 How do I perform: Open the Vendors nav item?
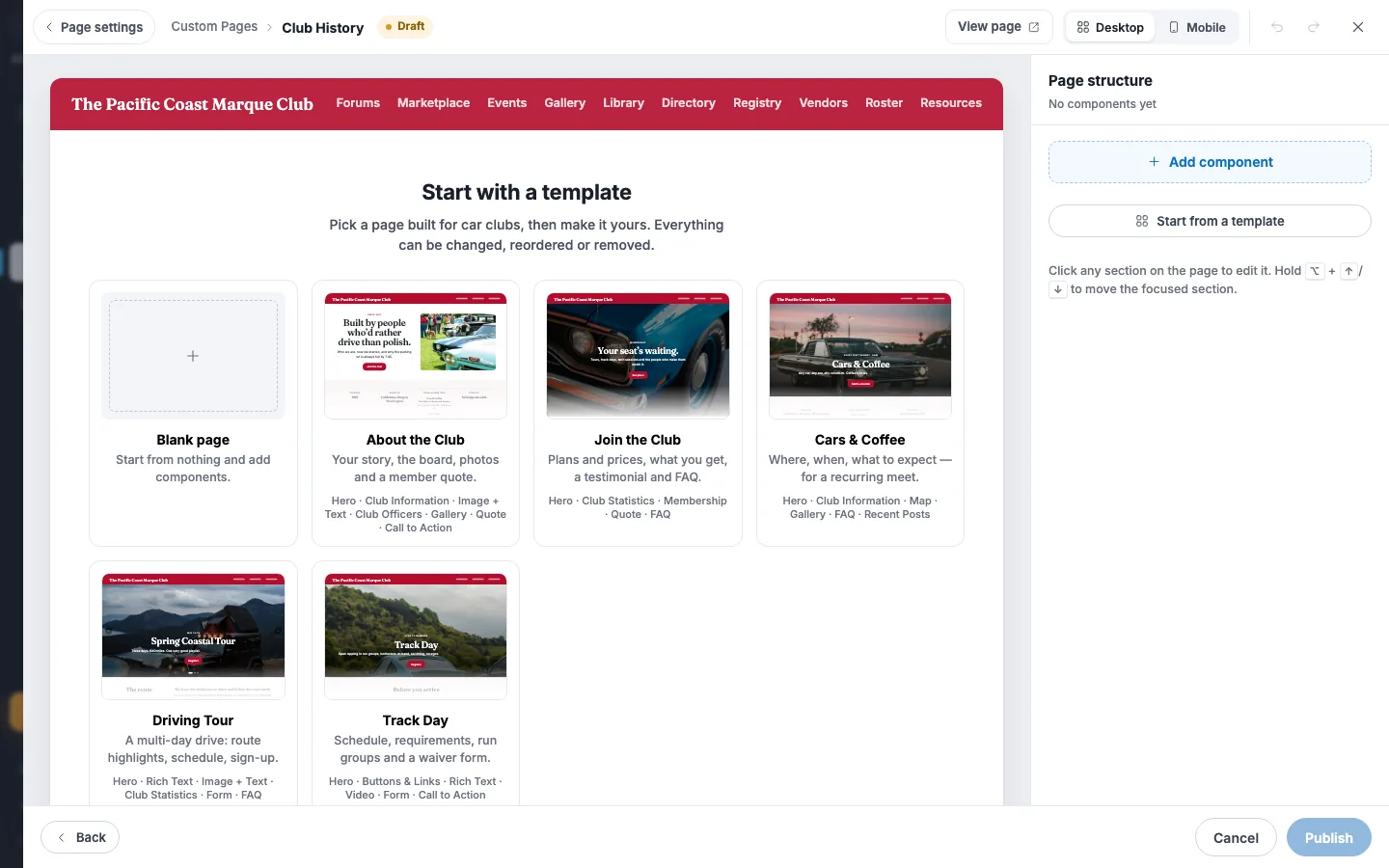pyautogui.click(x=823, y=103)
